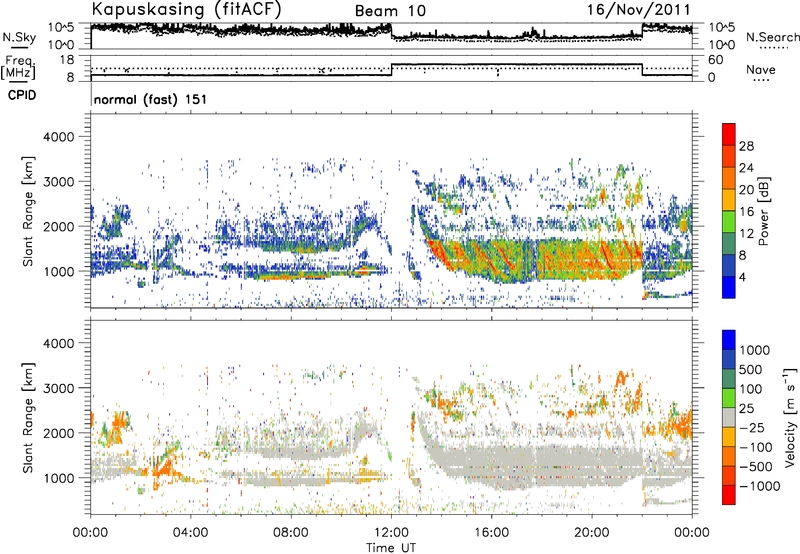Click the "Nave" legend label
The image size is (800, 554).
(761, 69)
